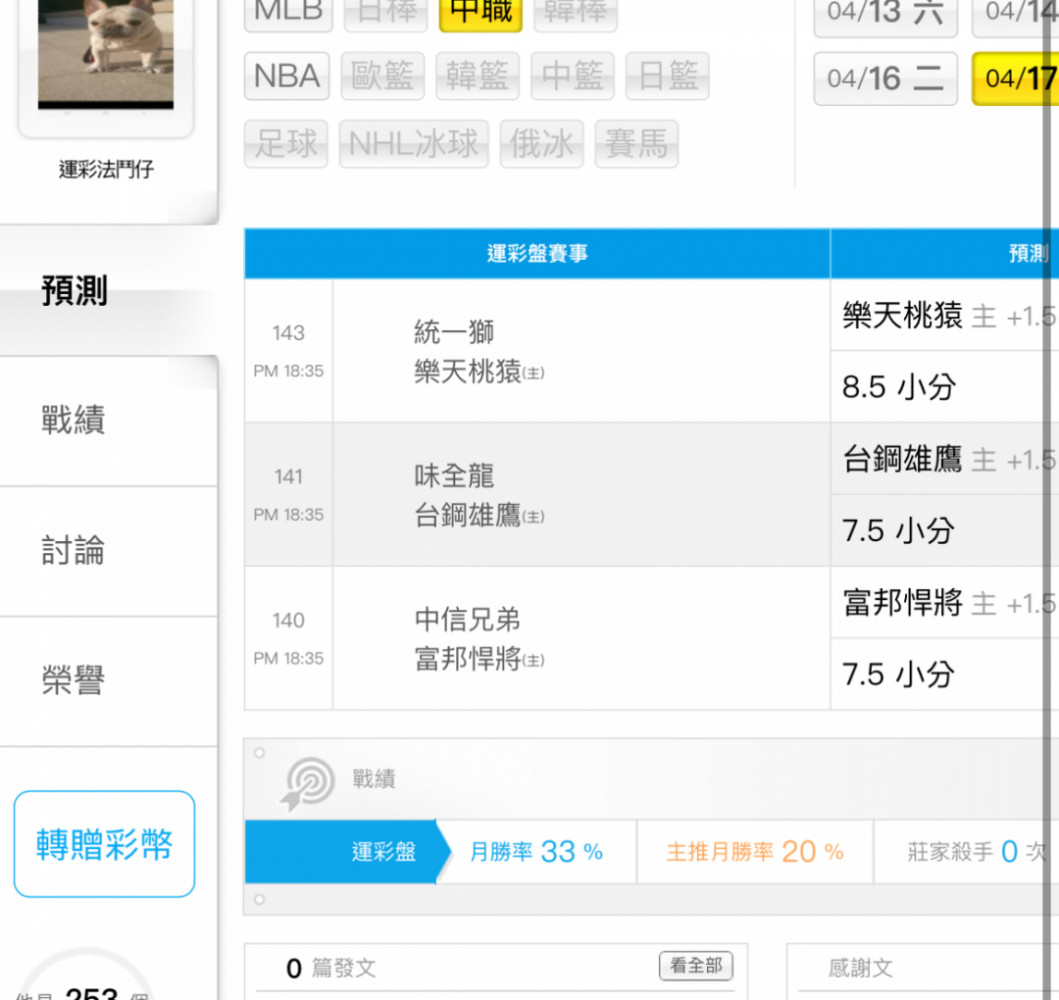The height and width of the screenshot is (1000, 1059).
Task: Select the 賽馬 category filter
Action: pos(637,144)
